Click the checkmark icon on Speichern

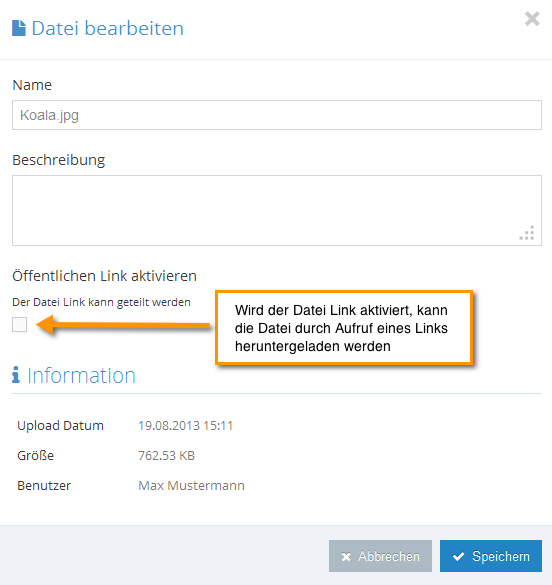pyautogui.click(x=458, y=556)
